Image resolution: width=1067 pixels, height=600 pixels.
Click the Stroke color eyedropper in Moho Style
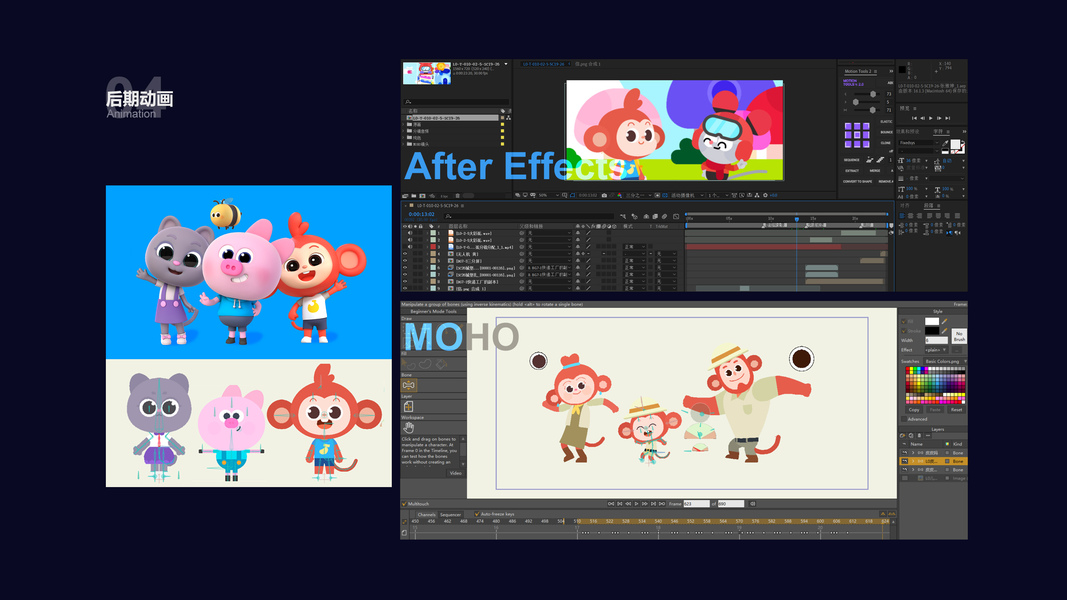pyautogui.click(x=945, y=331)
